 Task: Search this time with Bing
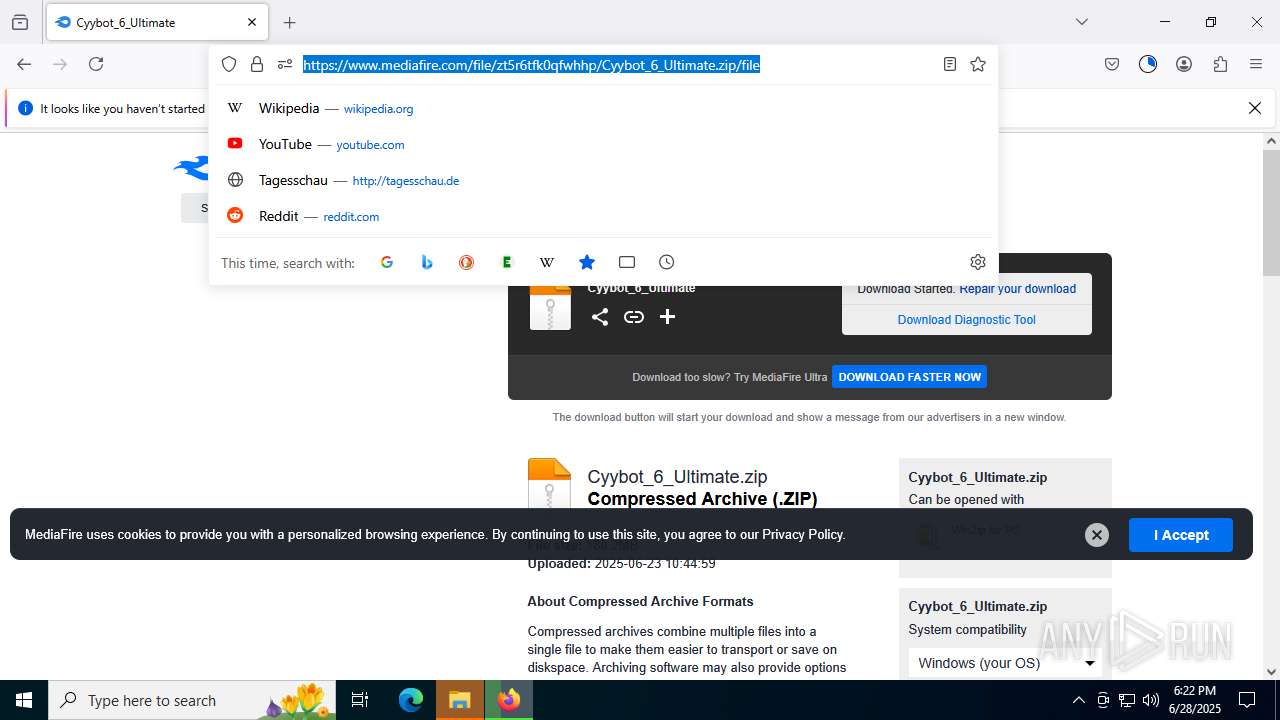pyautogui.click(x=427, y=262)
